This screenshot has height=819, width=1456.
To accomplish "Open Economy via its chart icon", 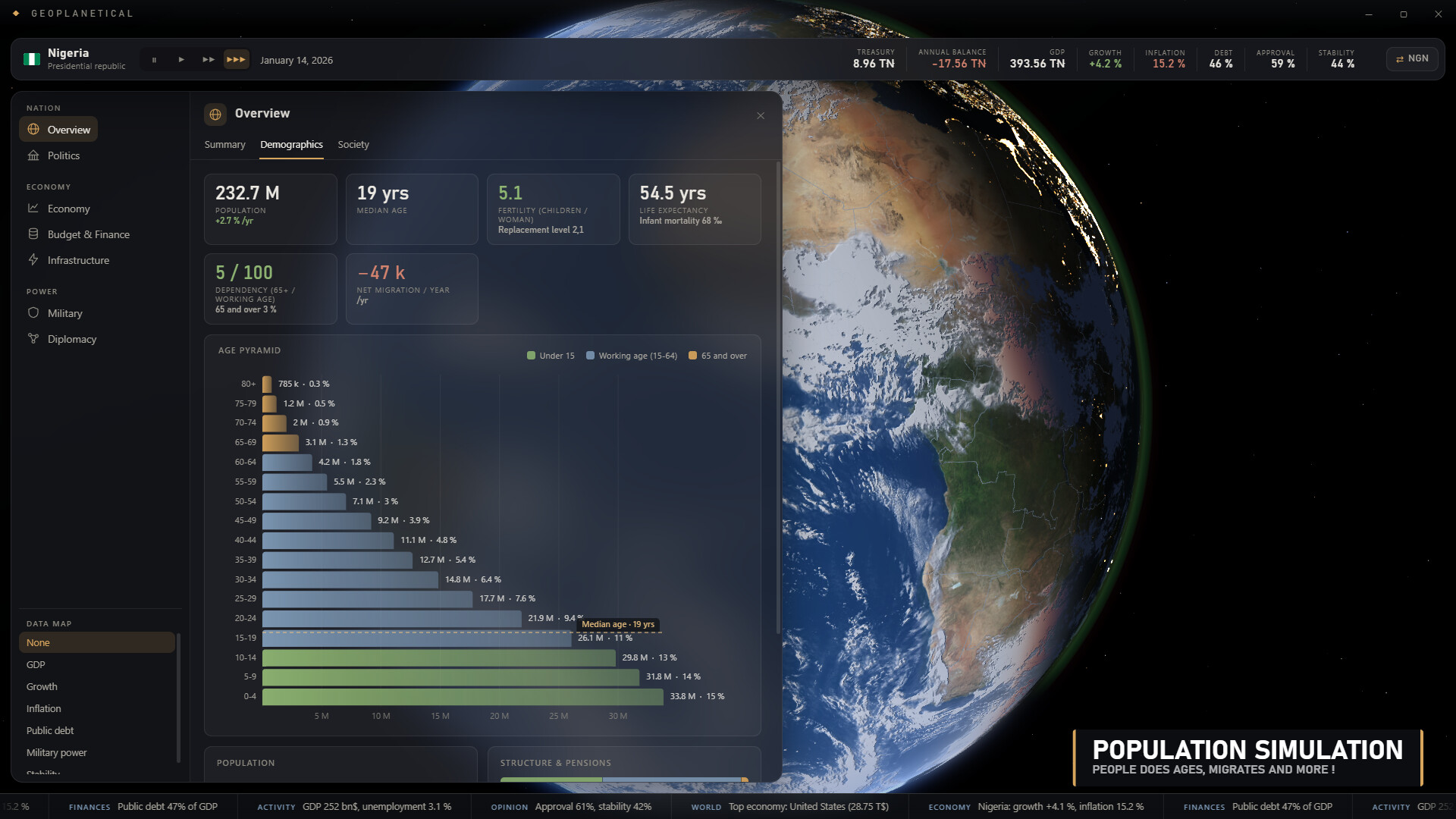I will pos(33,209).
